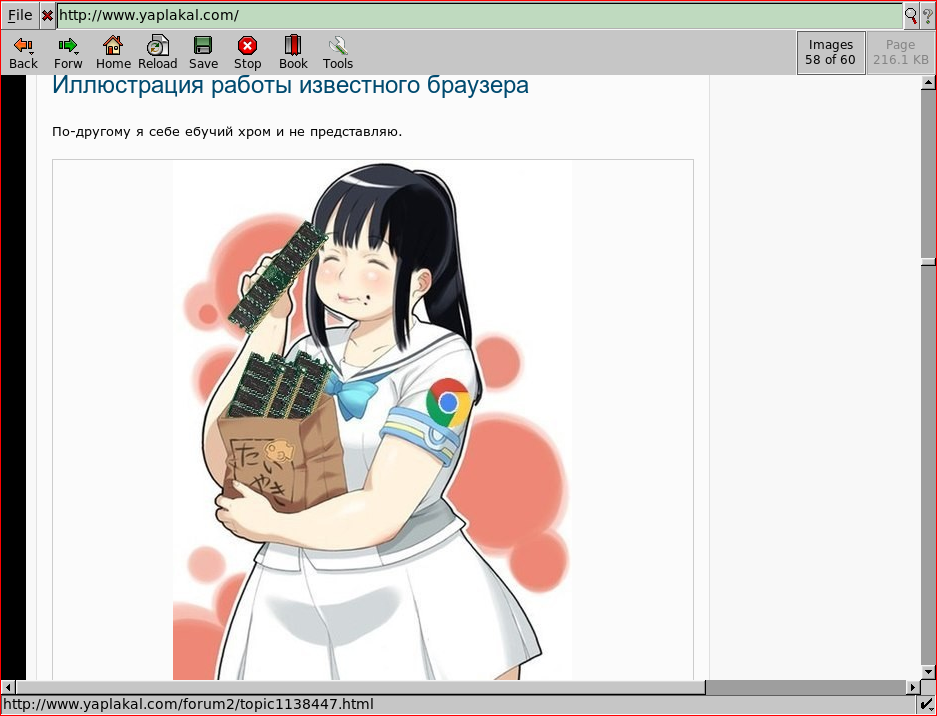937x716 pixels.
Task: Go back using the Back arrow
Action: click(23, 53)
